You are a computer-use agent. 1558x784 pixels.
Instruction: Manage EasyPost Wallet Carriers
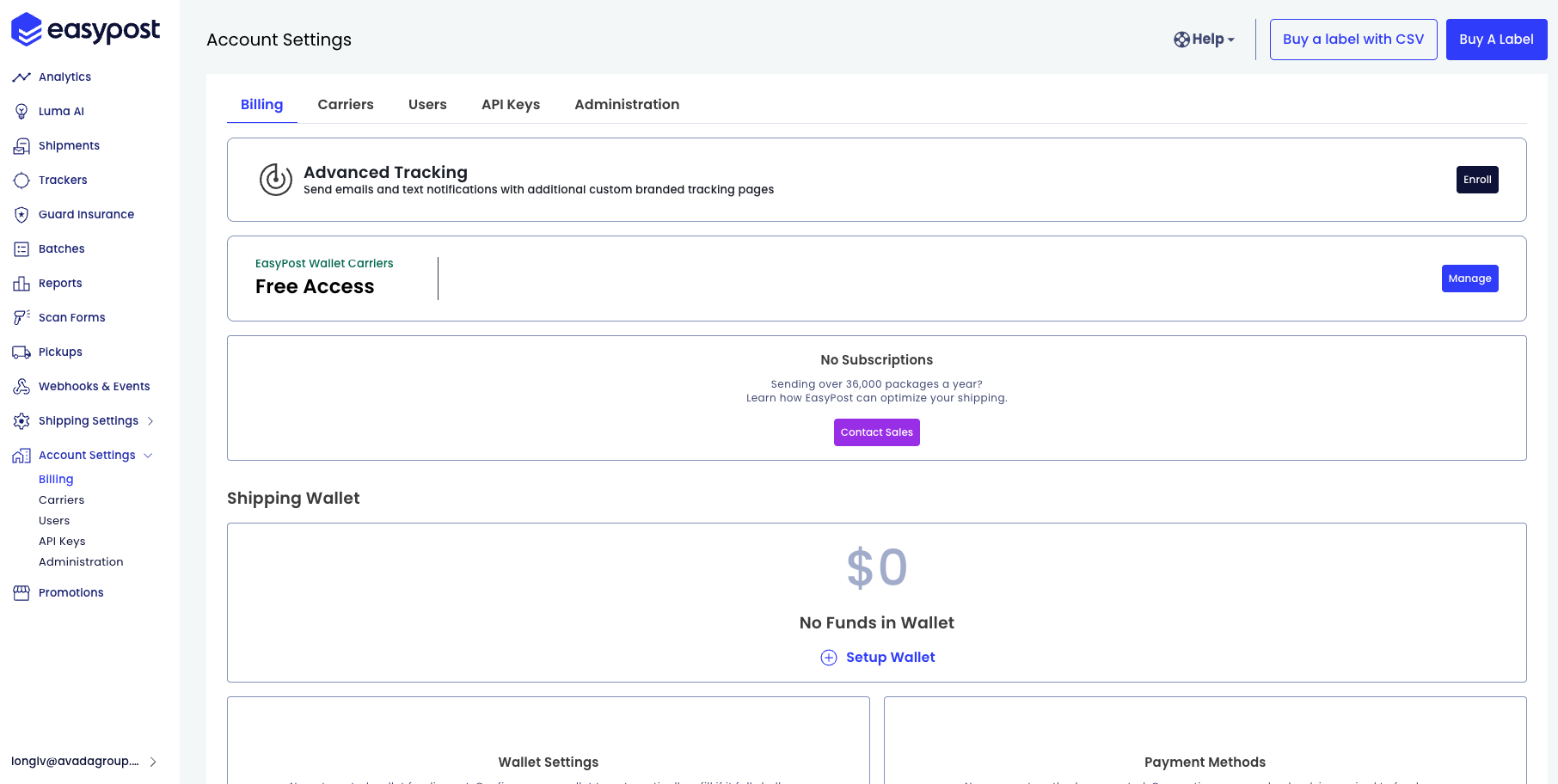click(x=1469, y=279)
